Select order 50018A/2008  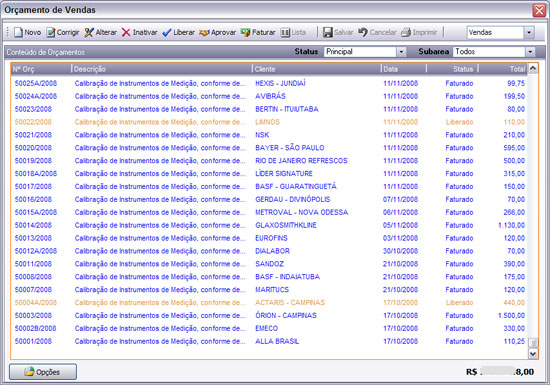pyautogui.click(x=36, y=174)
